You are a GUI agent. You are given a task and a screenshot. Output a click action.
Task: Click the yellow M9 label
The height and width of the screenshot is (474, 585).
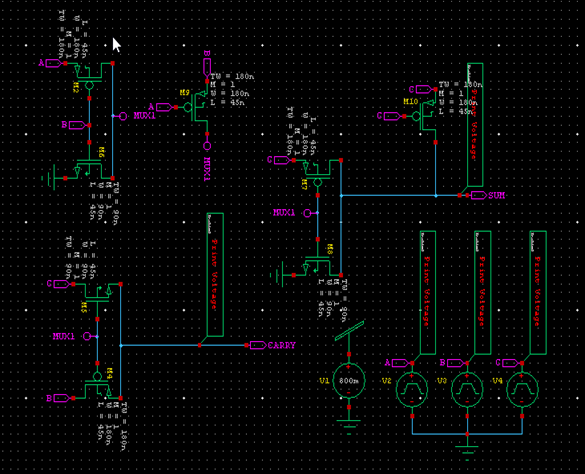pyautogui.click(x=185, y=93)
